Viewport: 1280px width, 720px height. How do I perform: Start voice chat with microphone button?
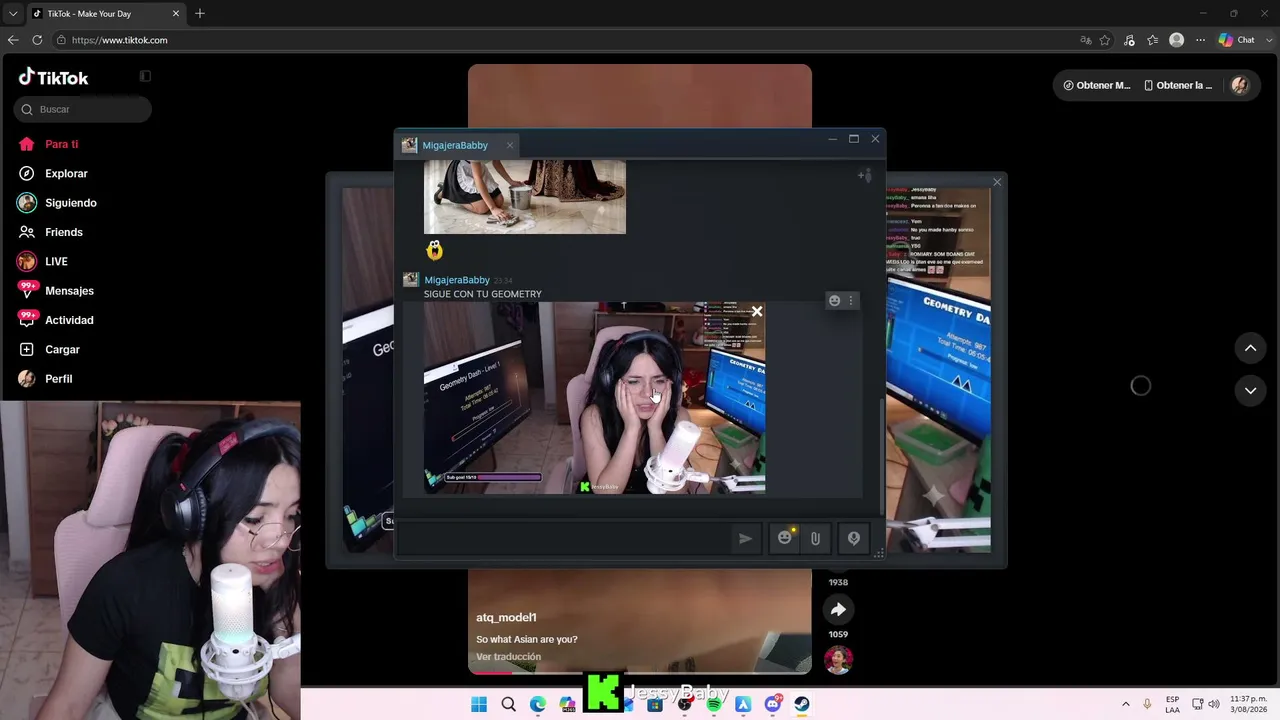coord(853,538)
